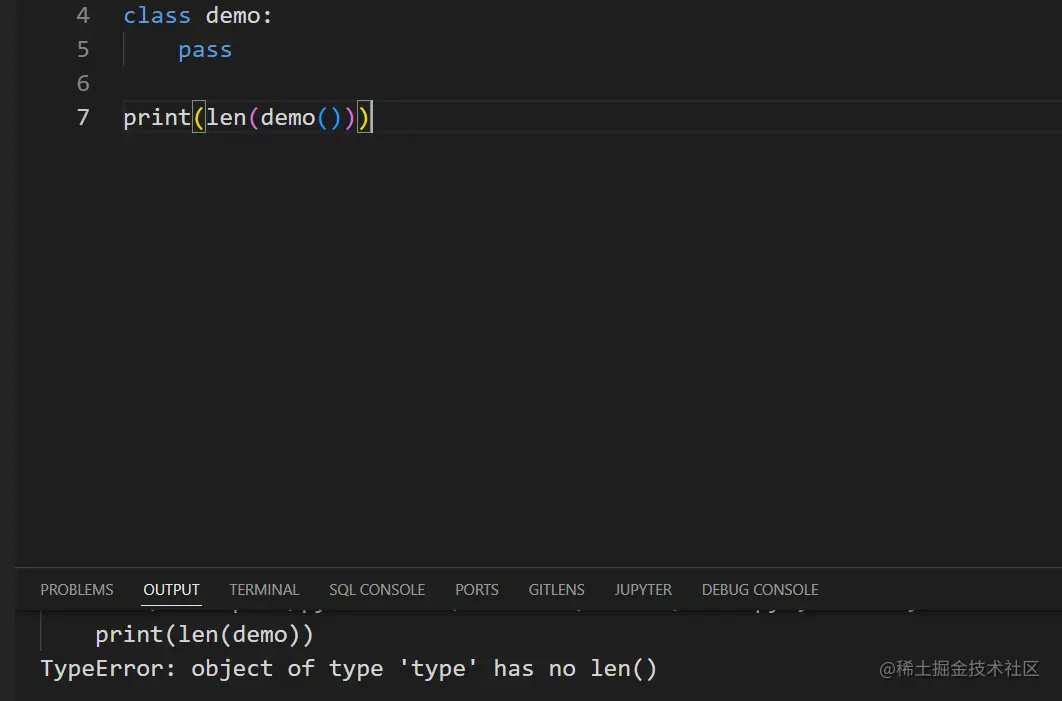Click line number 5 in the gutter
Image resolution: width=1062 pixels, height=701 pixels.
point(83,50)
